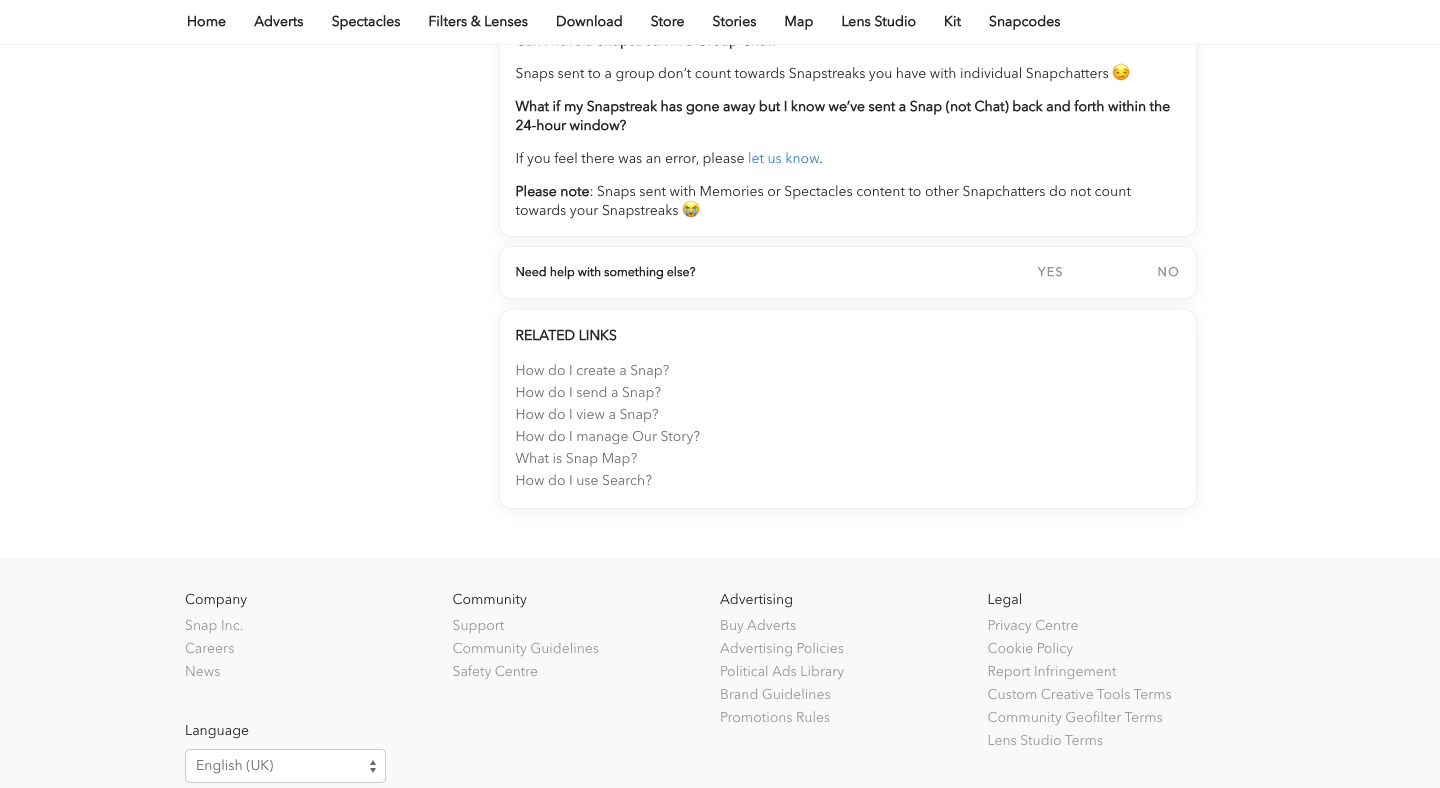The image size is (1440, 788).
Task: Select Snapcodes in the navigation bar
Action: point(1024,22)
